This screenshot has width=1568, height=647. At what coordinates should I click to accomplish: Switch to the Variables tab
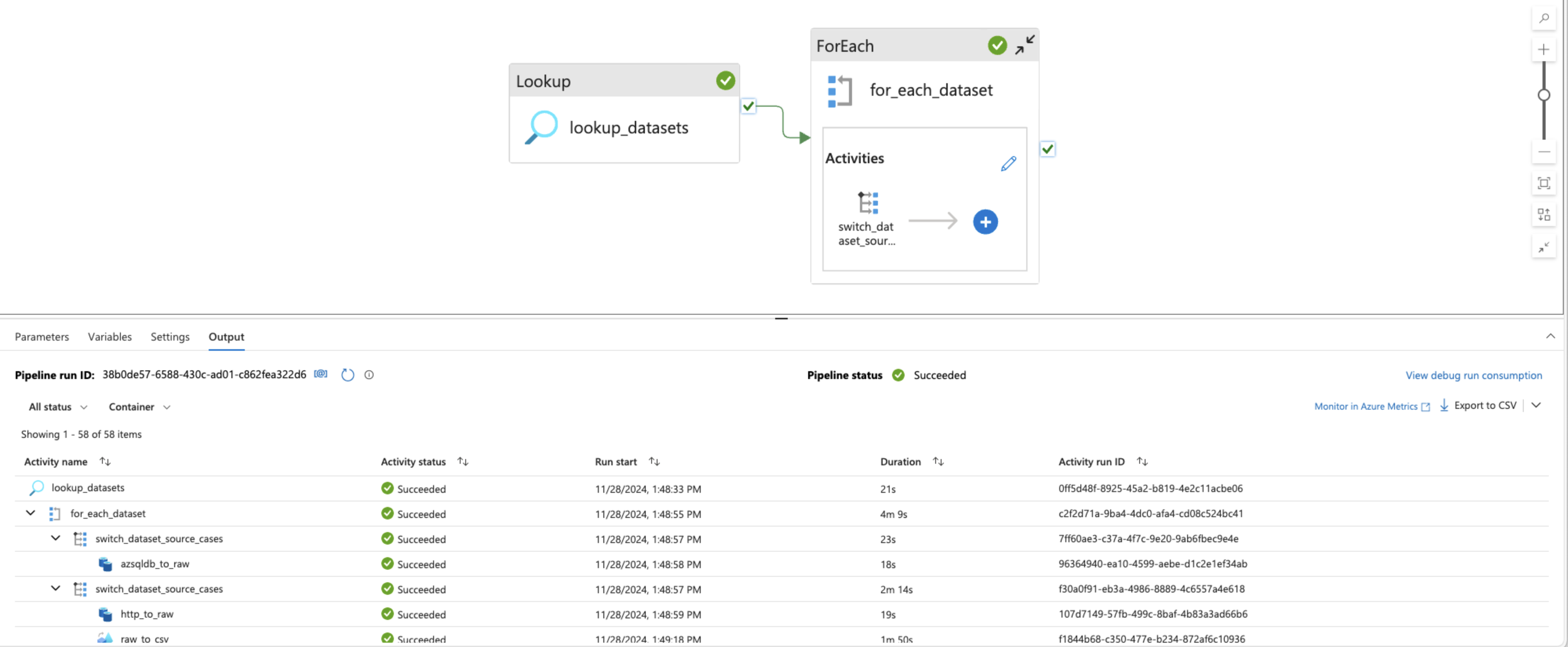coord(109,337)
